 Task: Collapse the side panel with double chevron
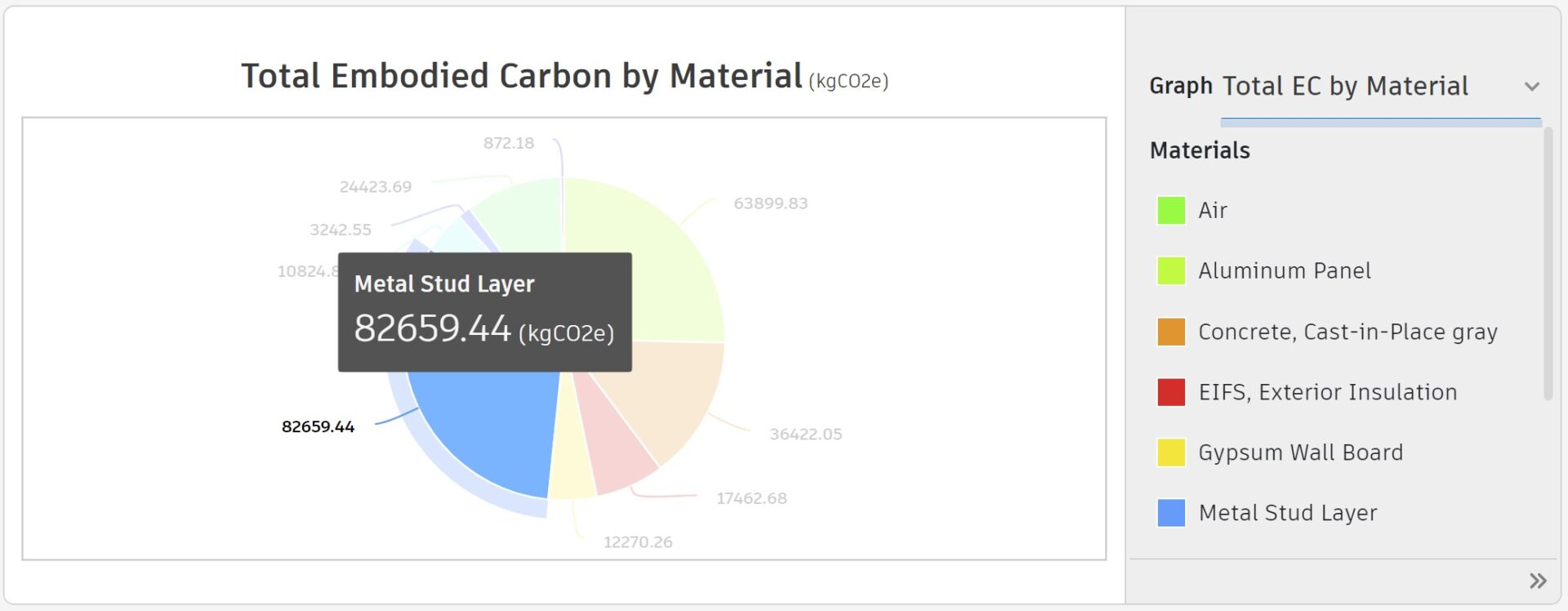(1537, 581)
